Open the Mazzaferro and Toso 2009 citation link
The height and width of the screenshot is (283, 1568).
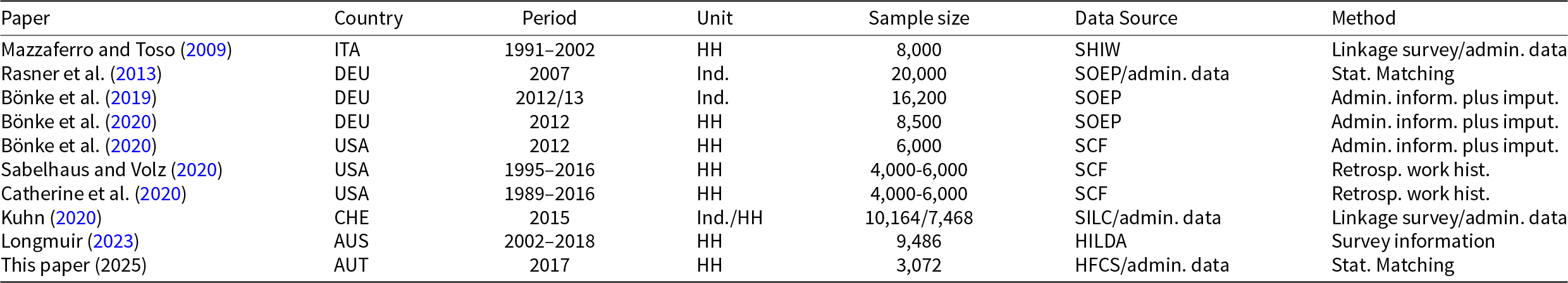206,50
